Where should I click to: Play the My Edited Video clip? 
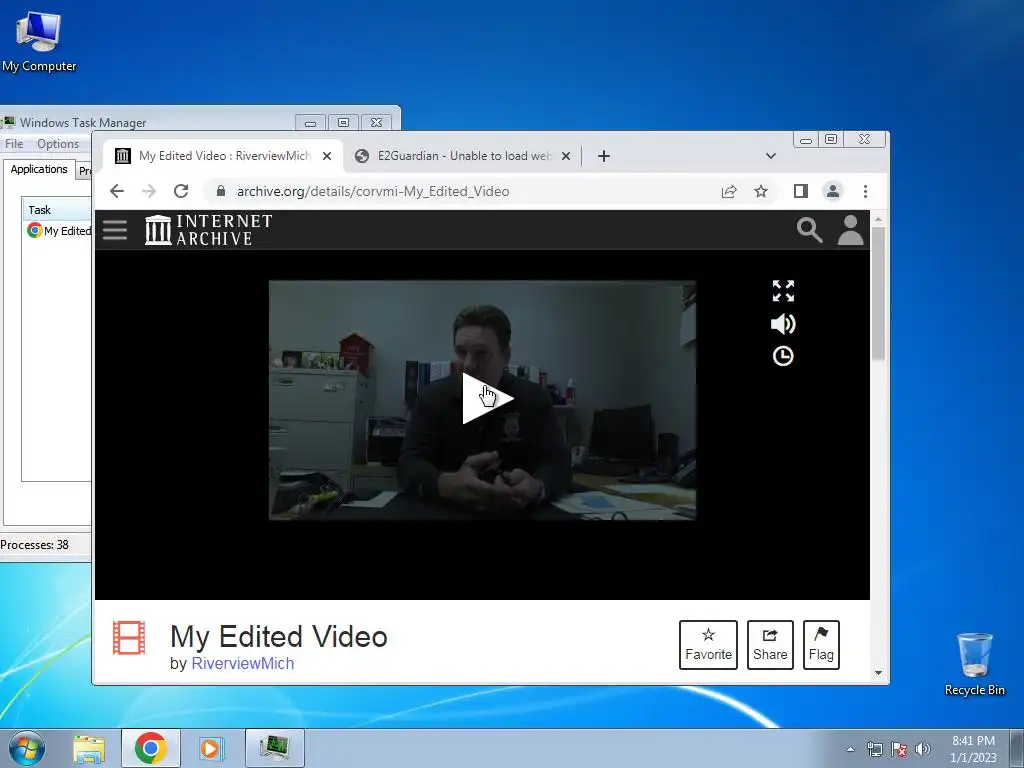[x=488, y=398]
